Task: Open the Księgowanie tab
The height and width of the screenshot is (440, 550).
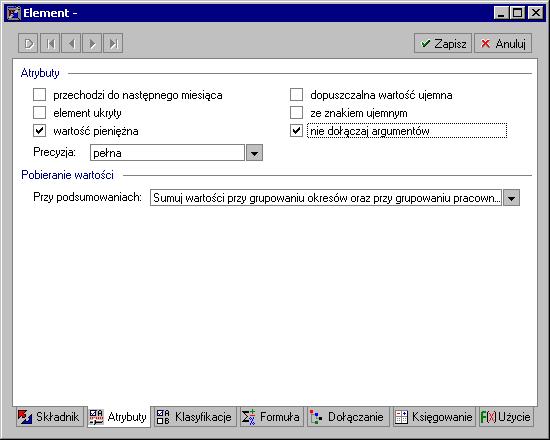Action: tap(434, 417)
